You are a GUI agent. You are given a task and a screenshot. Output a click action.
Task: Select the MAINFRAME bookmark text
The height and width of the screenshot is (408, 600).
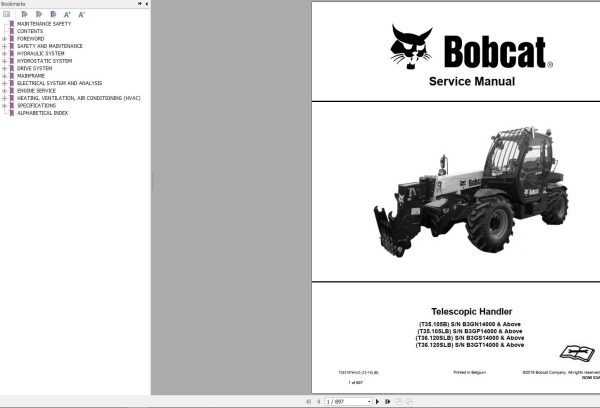tap(31, 76)
